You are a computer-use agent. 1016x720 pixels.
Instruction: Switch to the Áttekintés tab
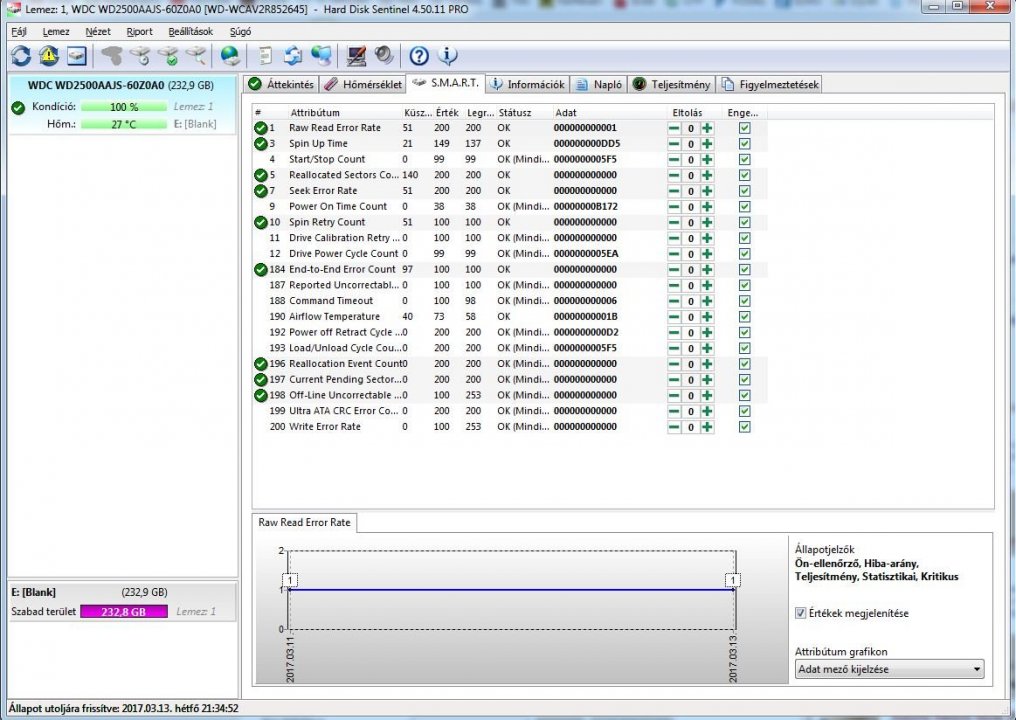281,84
